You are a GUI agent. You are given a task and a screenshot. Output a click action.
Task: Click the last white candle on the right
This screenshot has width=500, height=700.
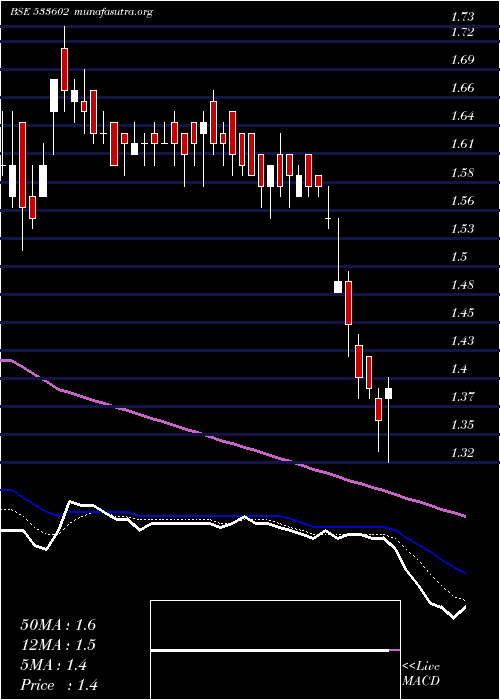[388, 393]
